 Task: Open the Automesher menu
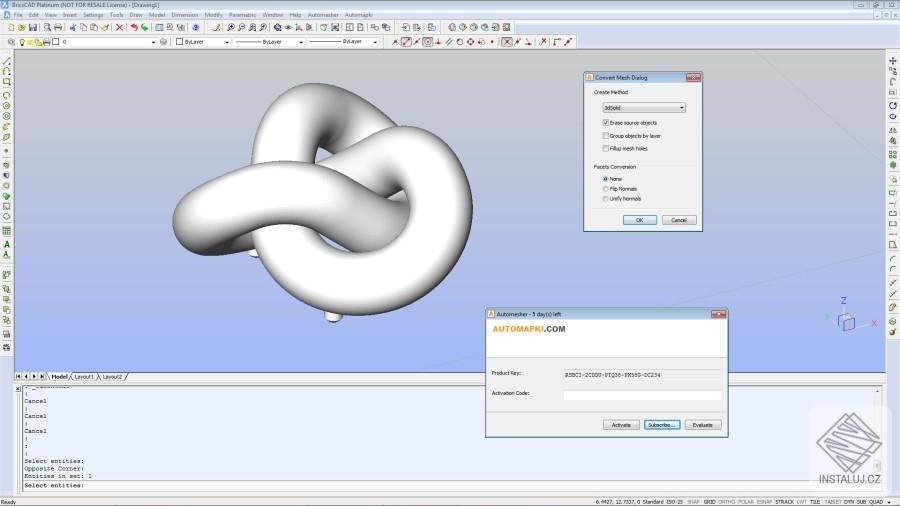coord(323,15)
